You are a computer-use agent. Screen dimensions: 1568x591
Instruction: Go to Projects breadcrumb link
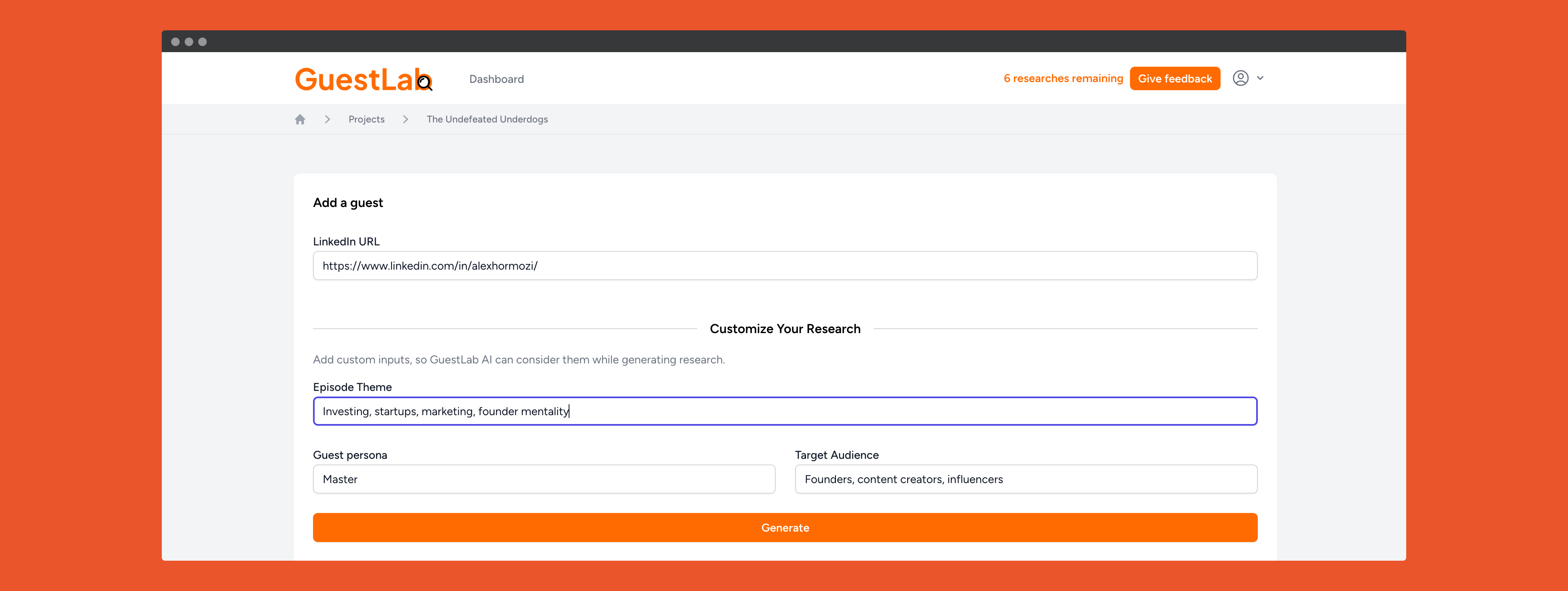pos(366,119)
